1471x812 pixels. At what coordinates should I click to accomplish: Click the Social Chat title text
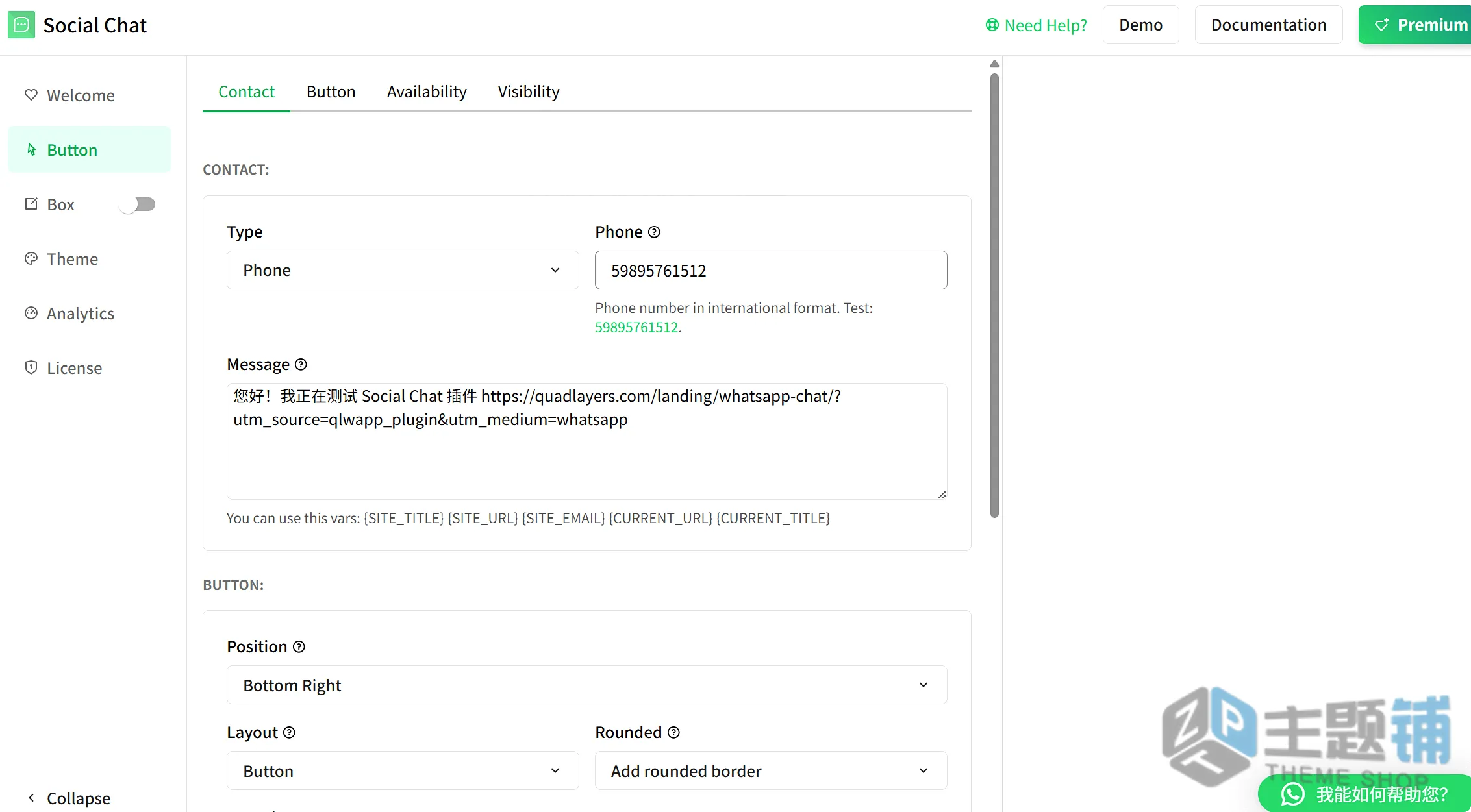[95, 25]
